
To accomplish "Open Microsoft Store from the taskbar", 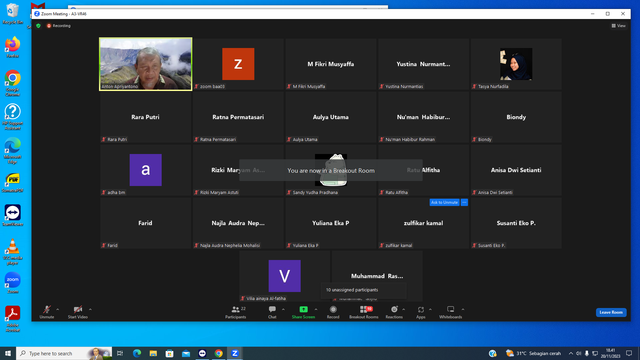I will (169, 353).
